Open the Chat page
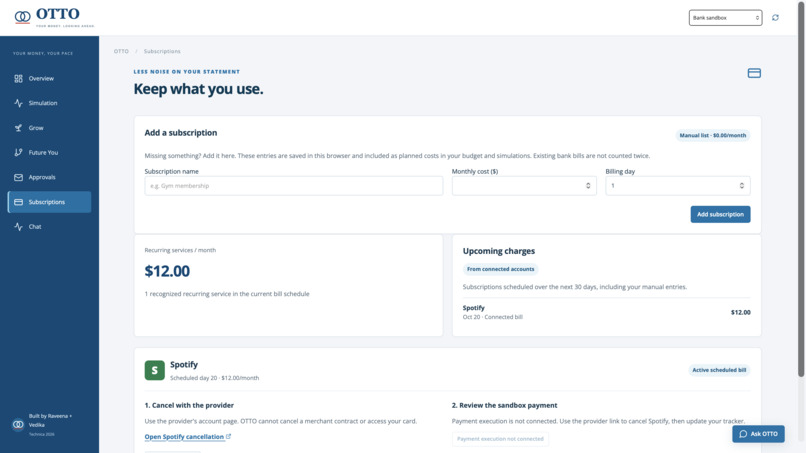The image size is (806, 453). [49, 227]
